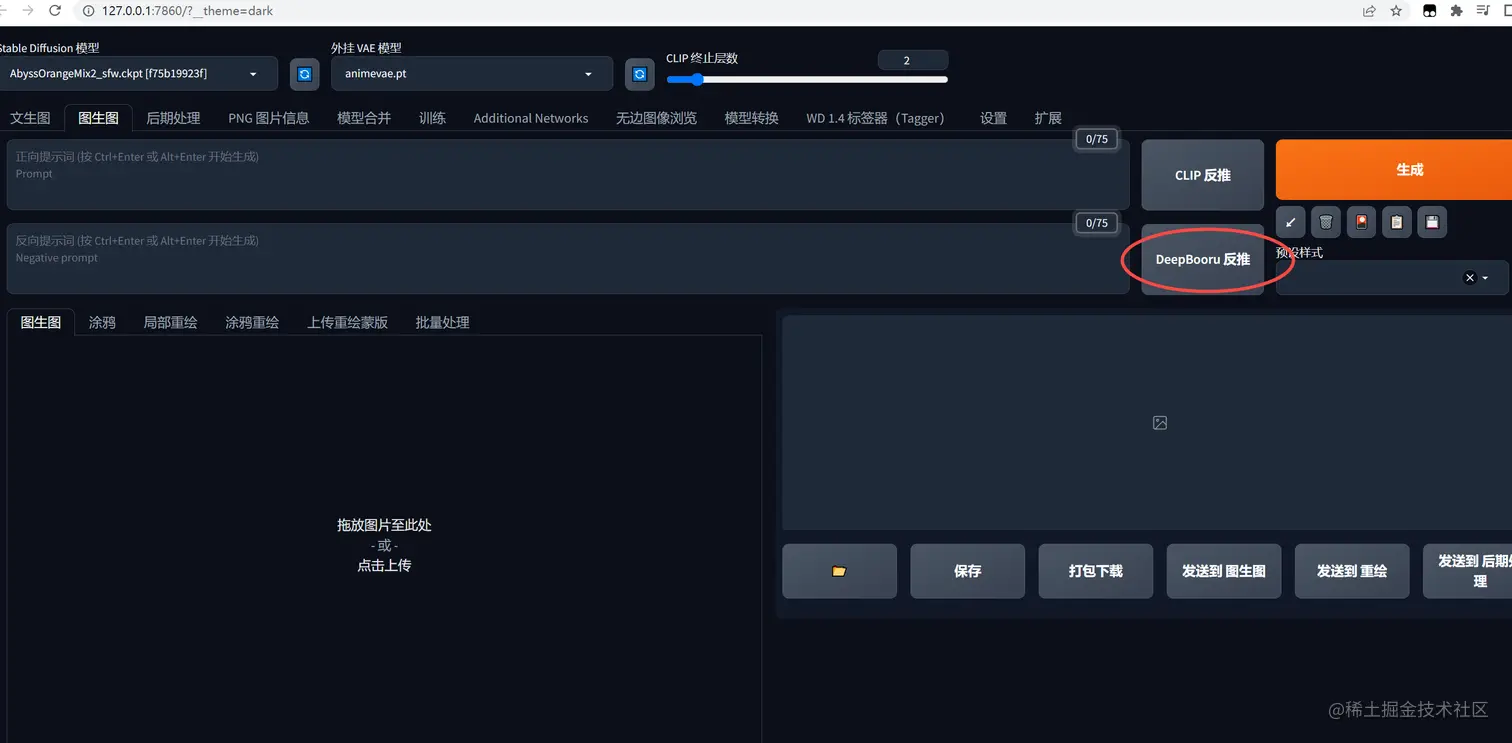
Task: Expand the preset styles (预设样式) dropdown
Action: [1485, 278]
